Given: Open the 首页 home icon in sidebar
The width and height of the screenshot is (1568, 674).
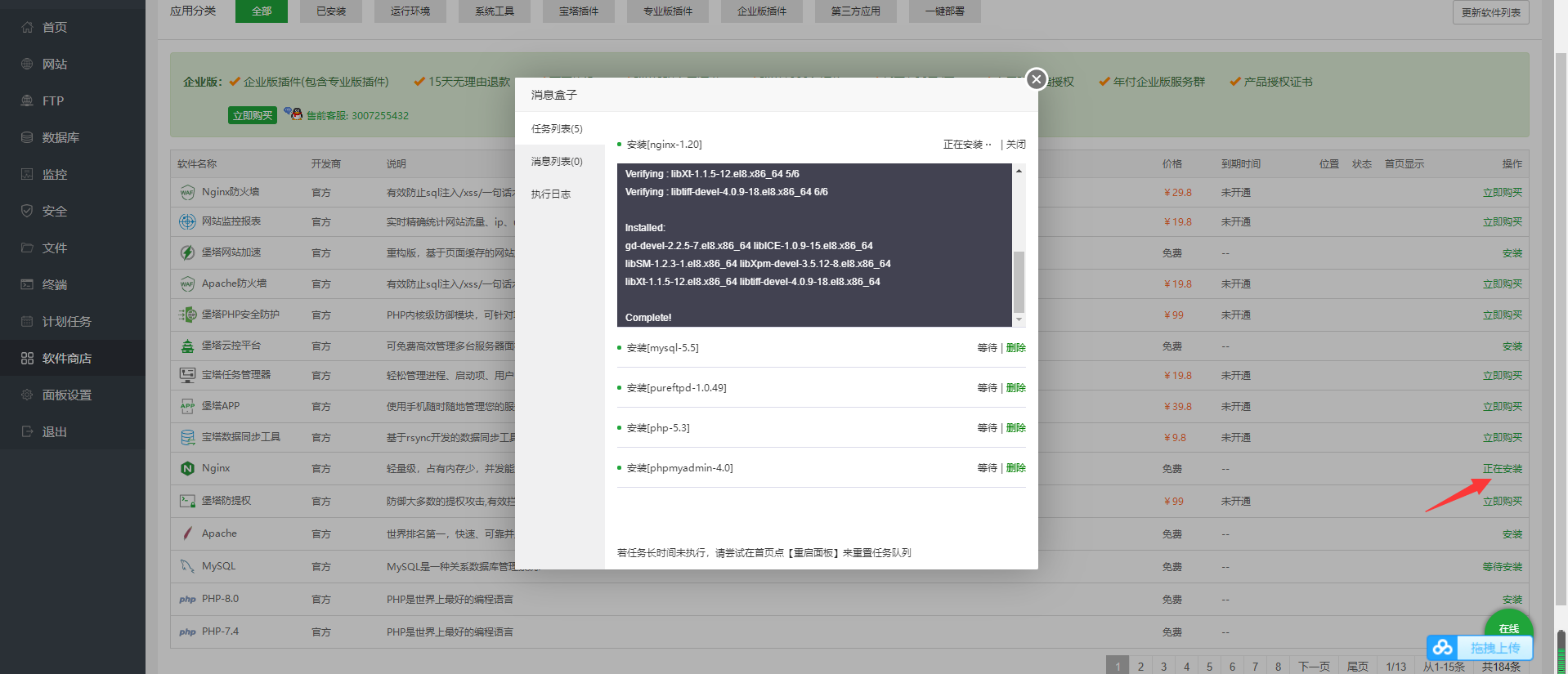Looking at the screenshot, I should (27, 27).
